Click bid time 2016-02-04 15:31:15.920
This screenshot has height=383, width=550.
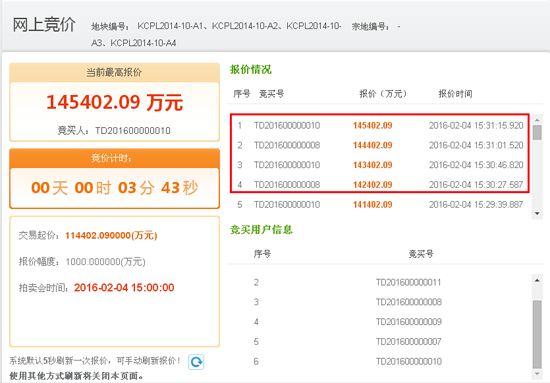click(x=476, y=126)
